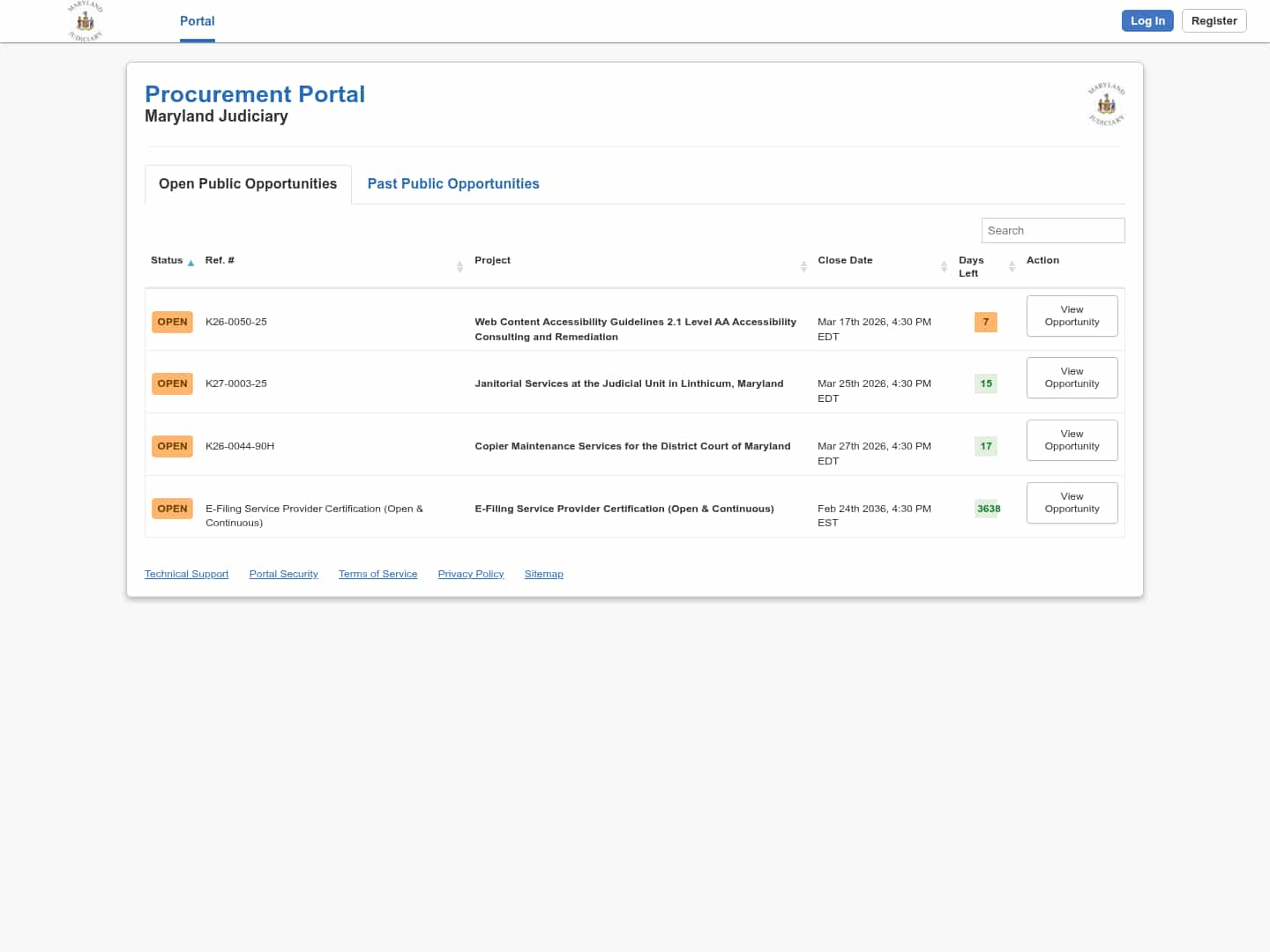Open the Portal navigation menu item

click(197, 21)
